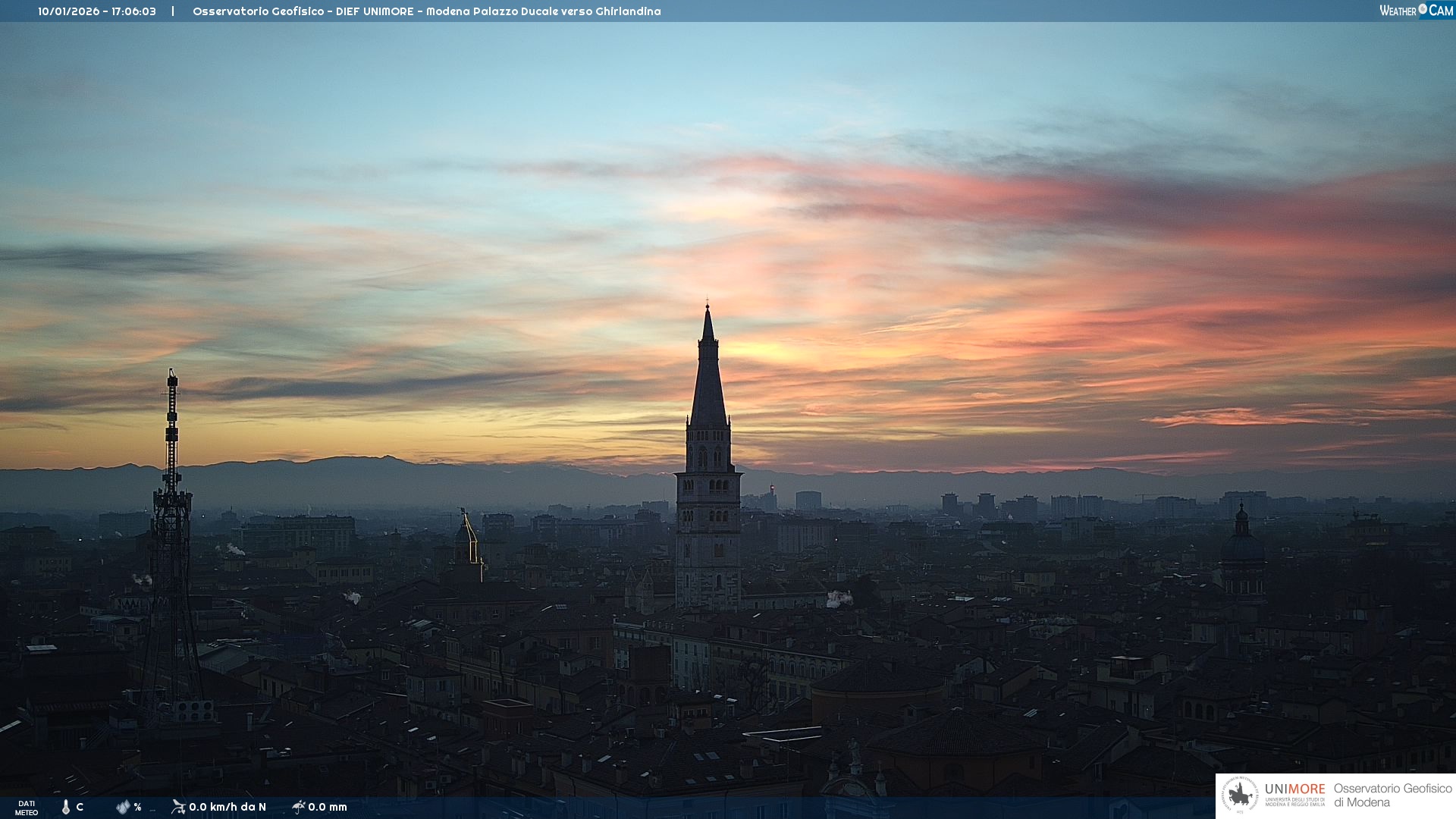Click the UNIMORE horseman seal logo
The width and height of the screenshot is (1456, 819).
point(1240,795)
